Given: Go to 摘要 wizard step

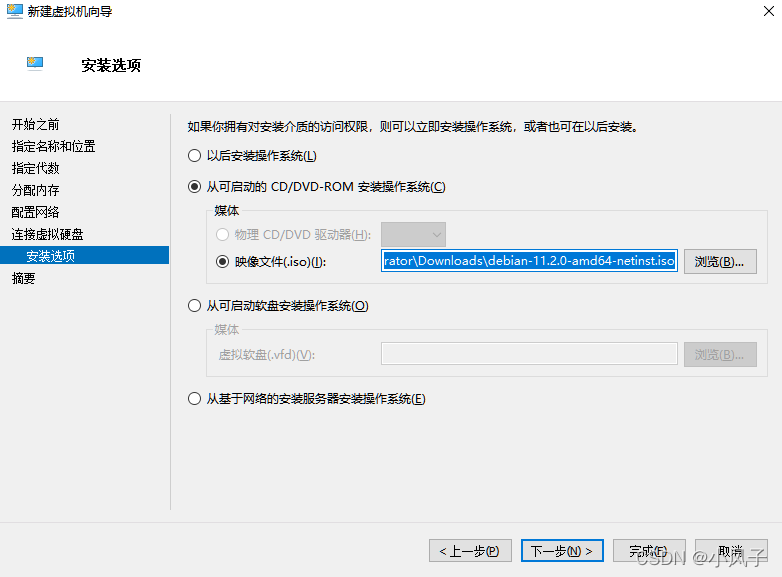Looking at the screenshot, I should coord(23,278).
